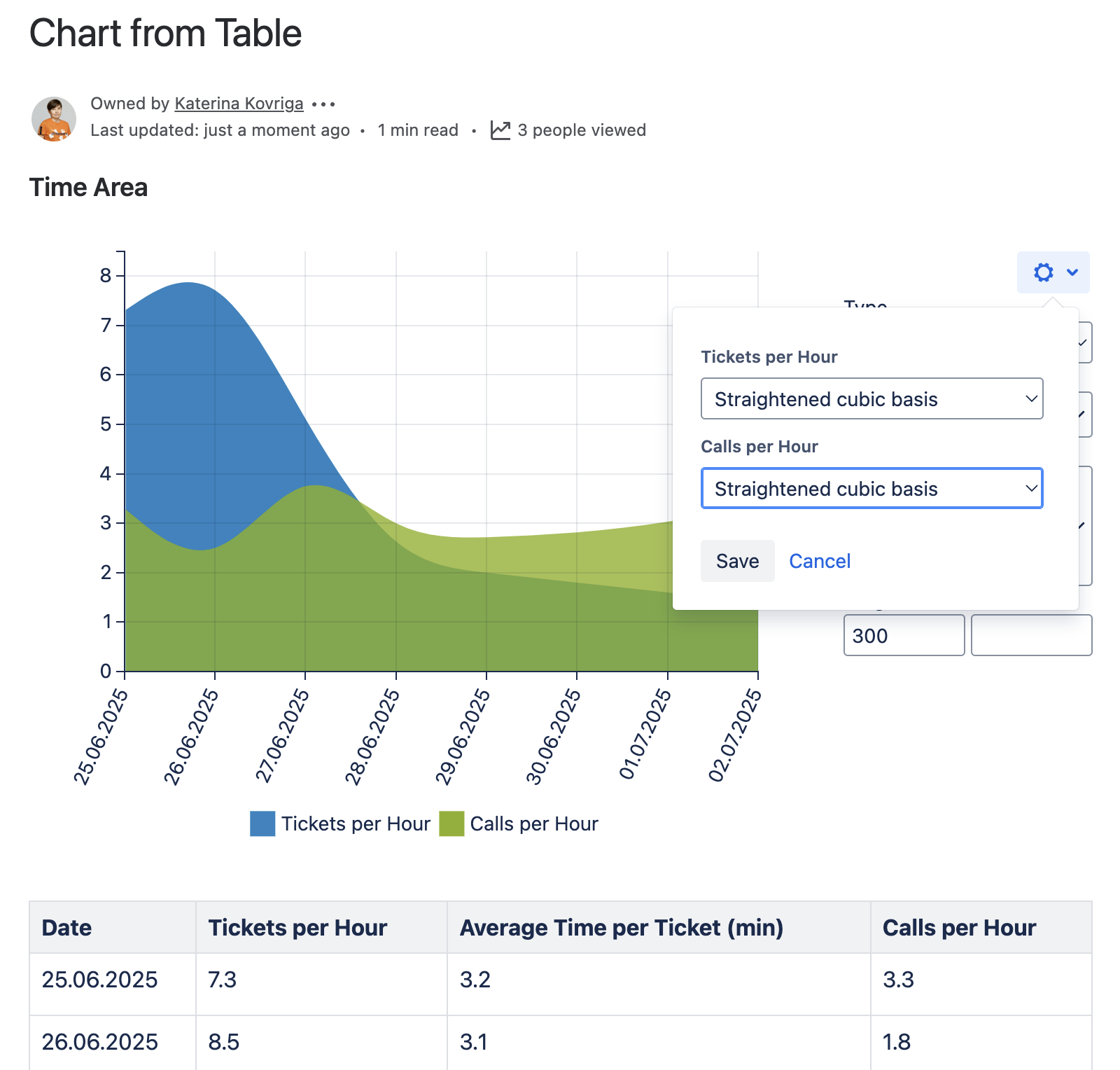1120x1070 pixels.
Task: Click Katerina Kovriga's profile avatar
Action: click(54, 119)
